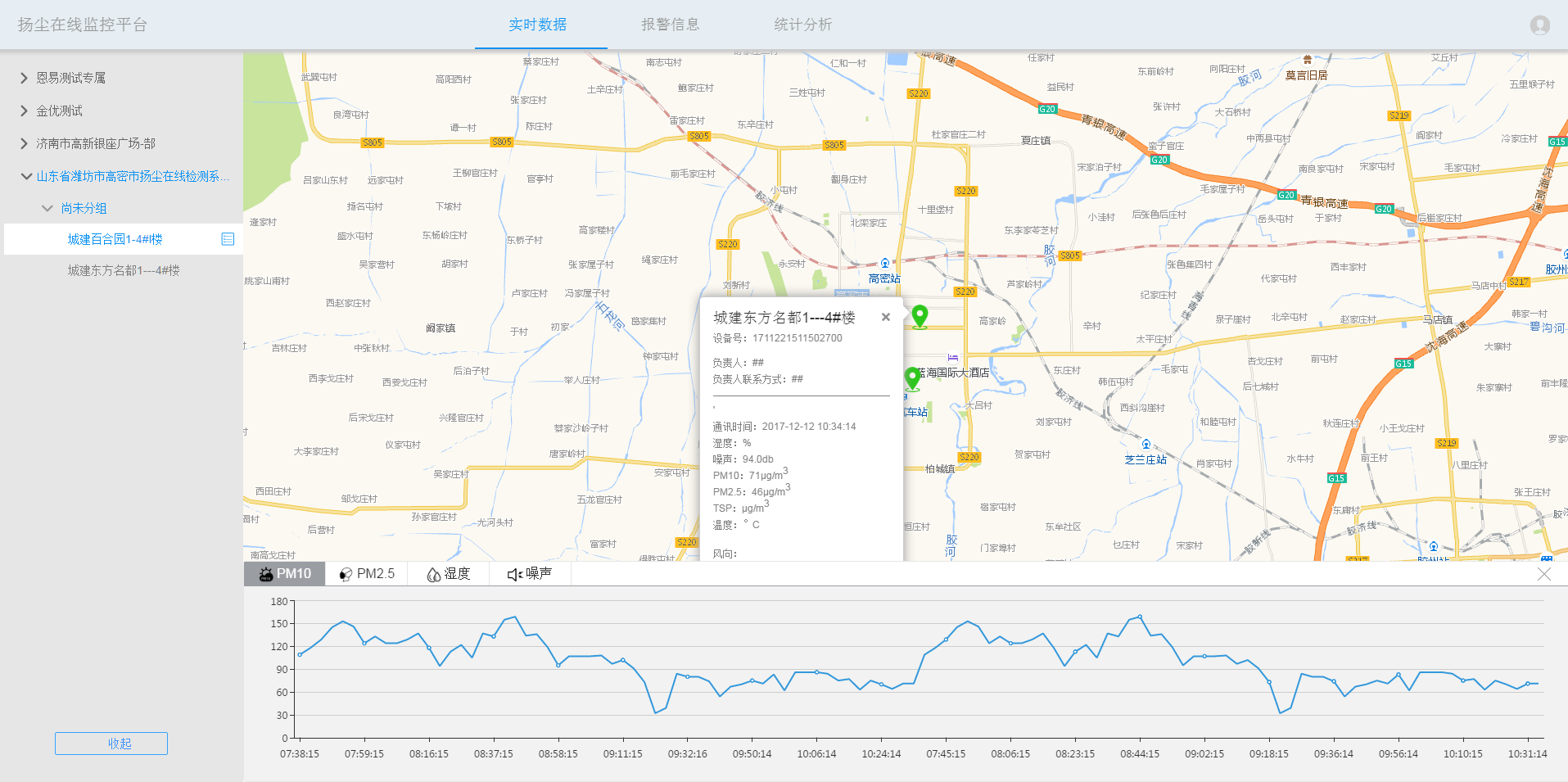Open the 报警信息 tab
The image size is (1568, 782).
pyautogui.click(x=670, y=25)
